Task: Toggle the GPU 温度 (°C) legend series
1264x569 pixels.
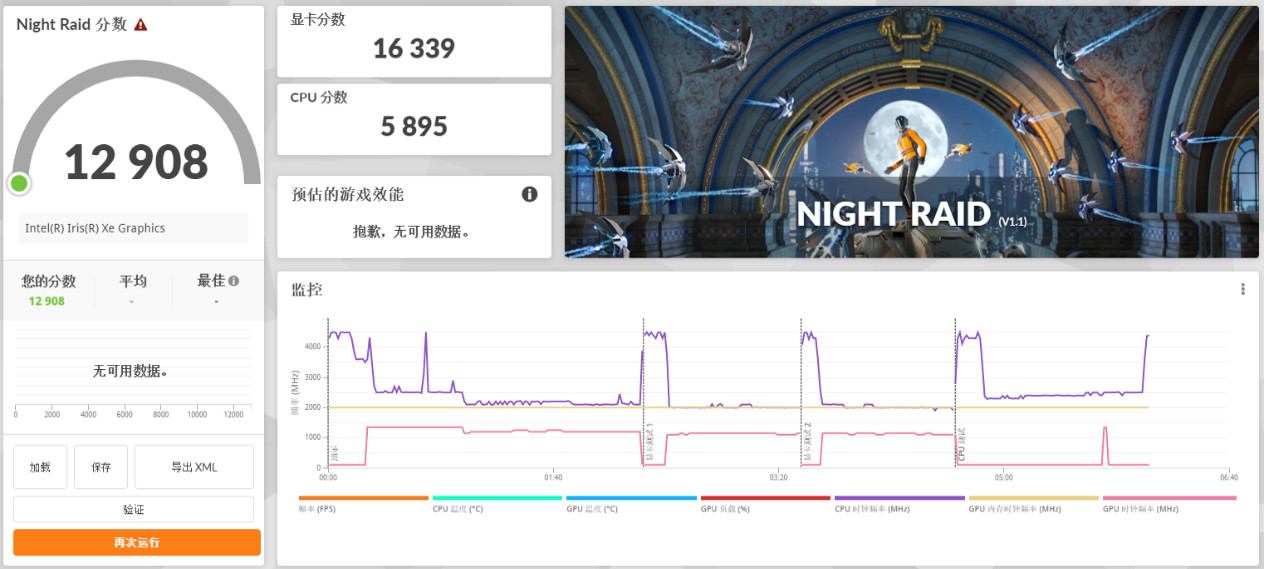Action: [x=631, y=503]
